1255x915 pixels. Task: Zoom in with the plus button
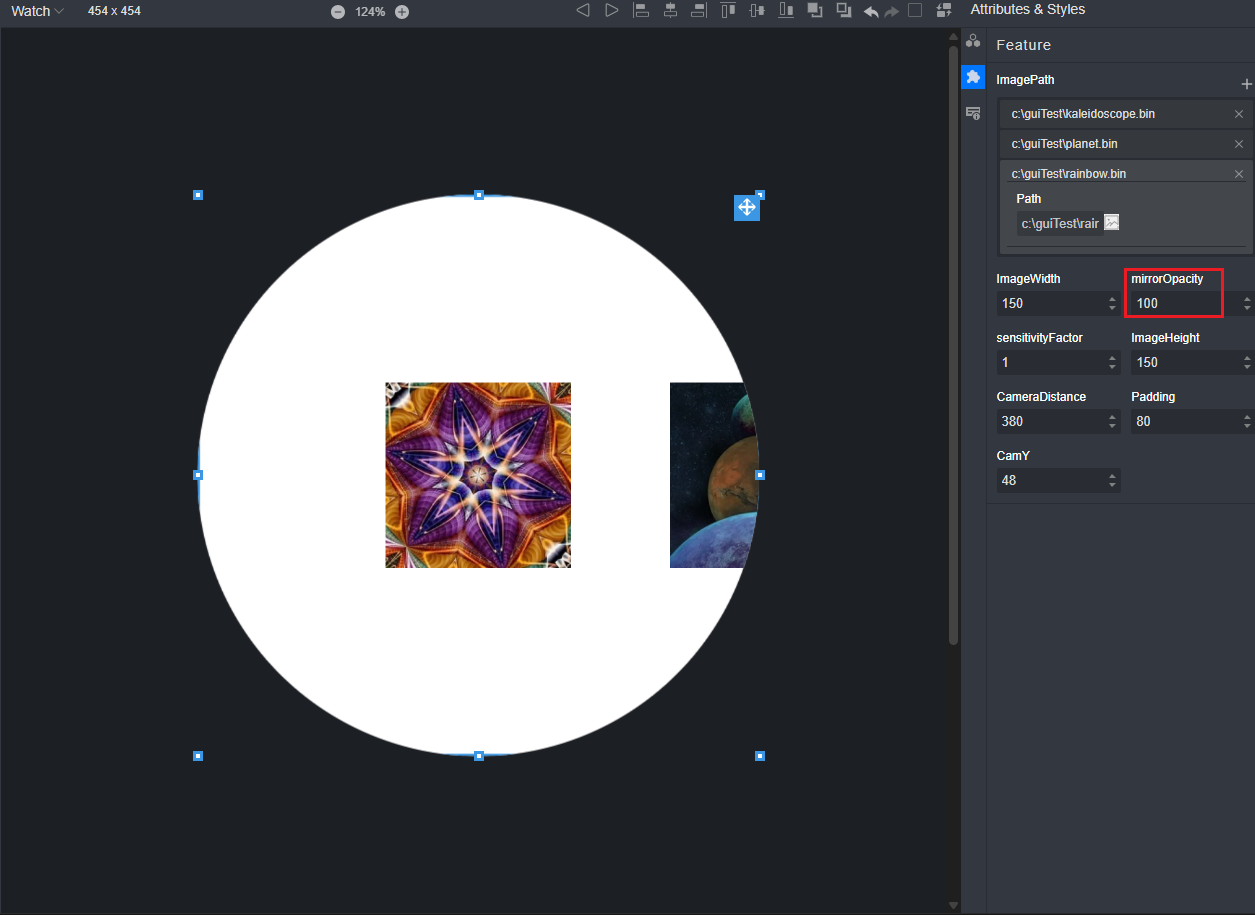[x=402, y=12]
